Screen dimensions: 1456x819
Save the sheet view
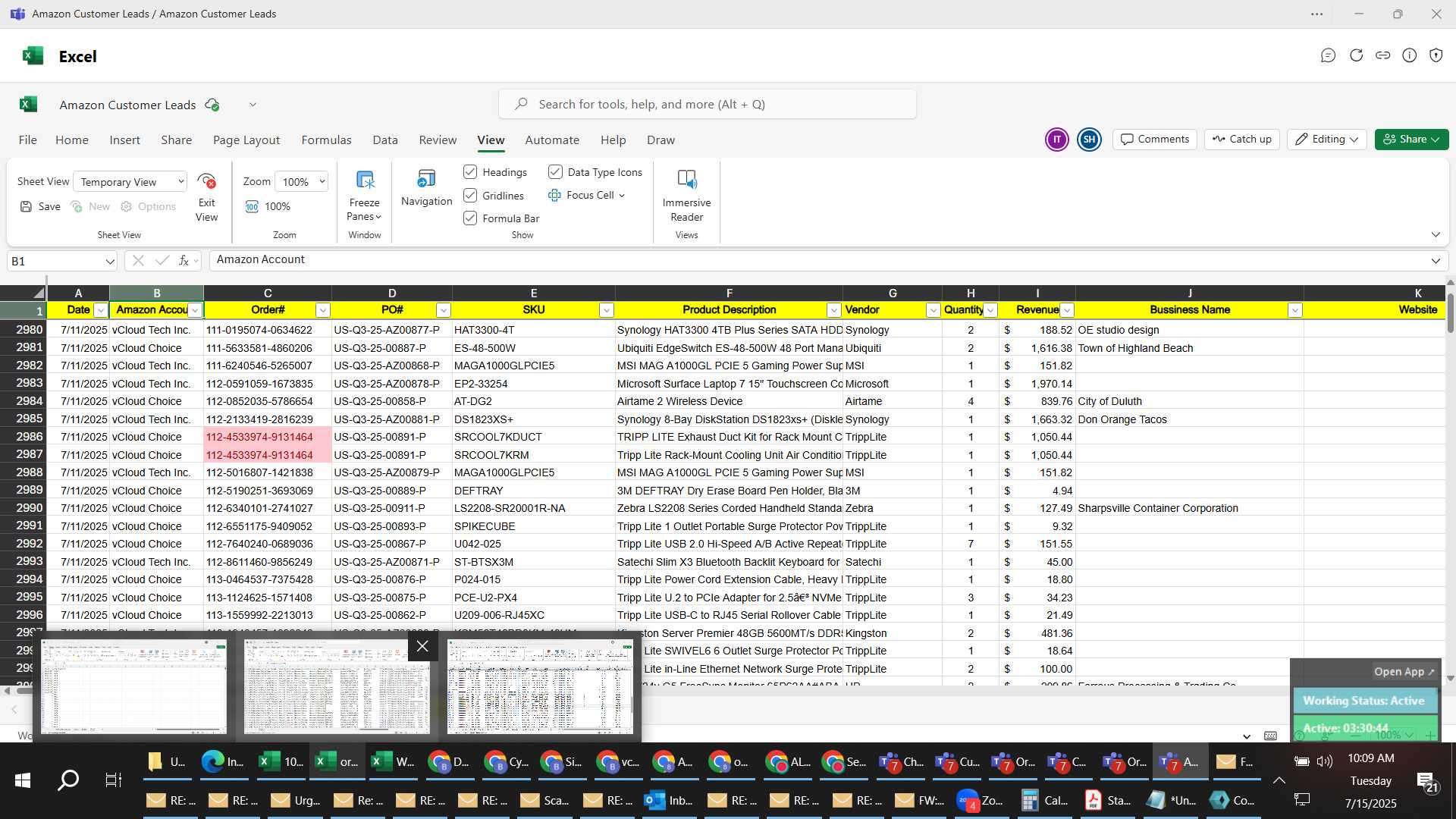40,206
